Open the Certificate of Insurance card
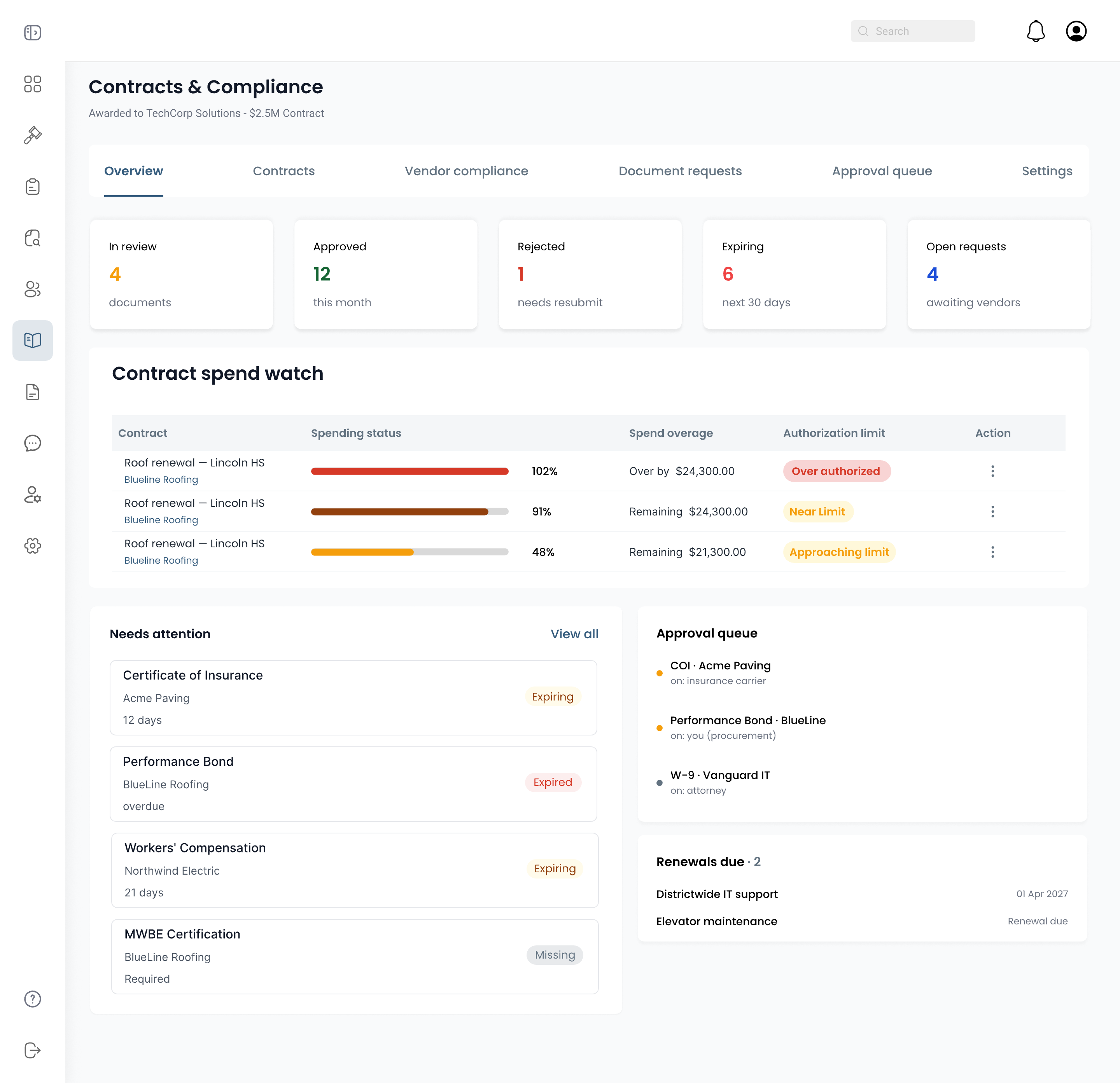 point(354,698)
